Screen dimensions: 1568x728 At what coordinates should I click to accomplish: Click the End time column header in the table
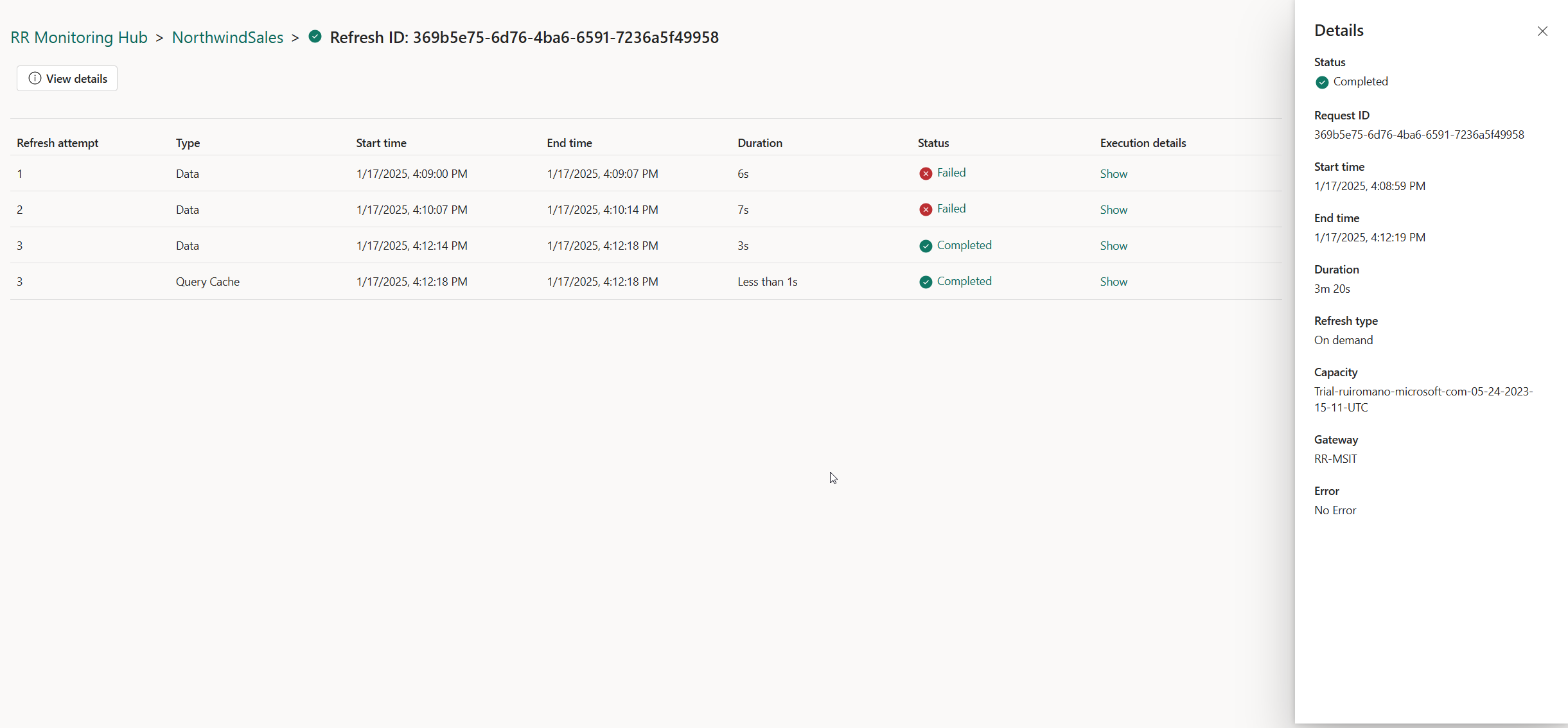[570, 143]
